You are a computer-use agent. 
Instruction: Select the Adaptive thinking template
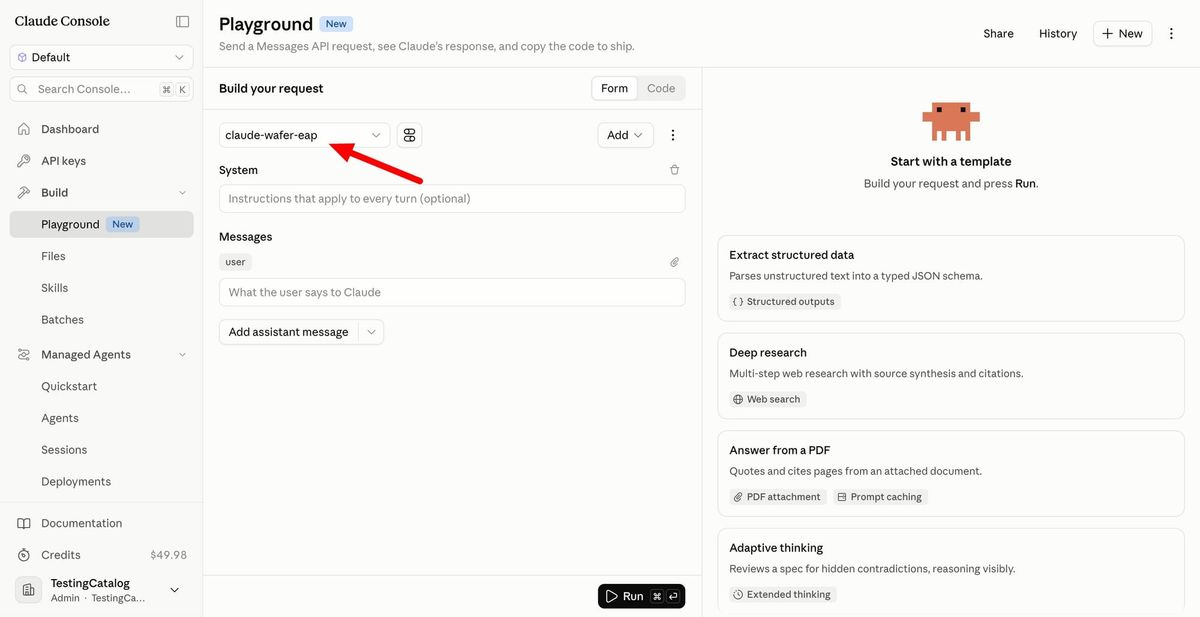pos(951,572)
